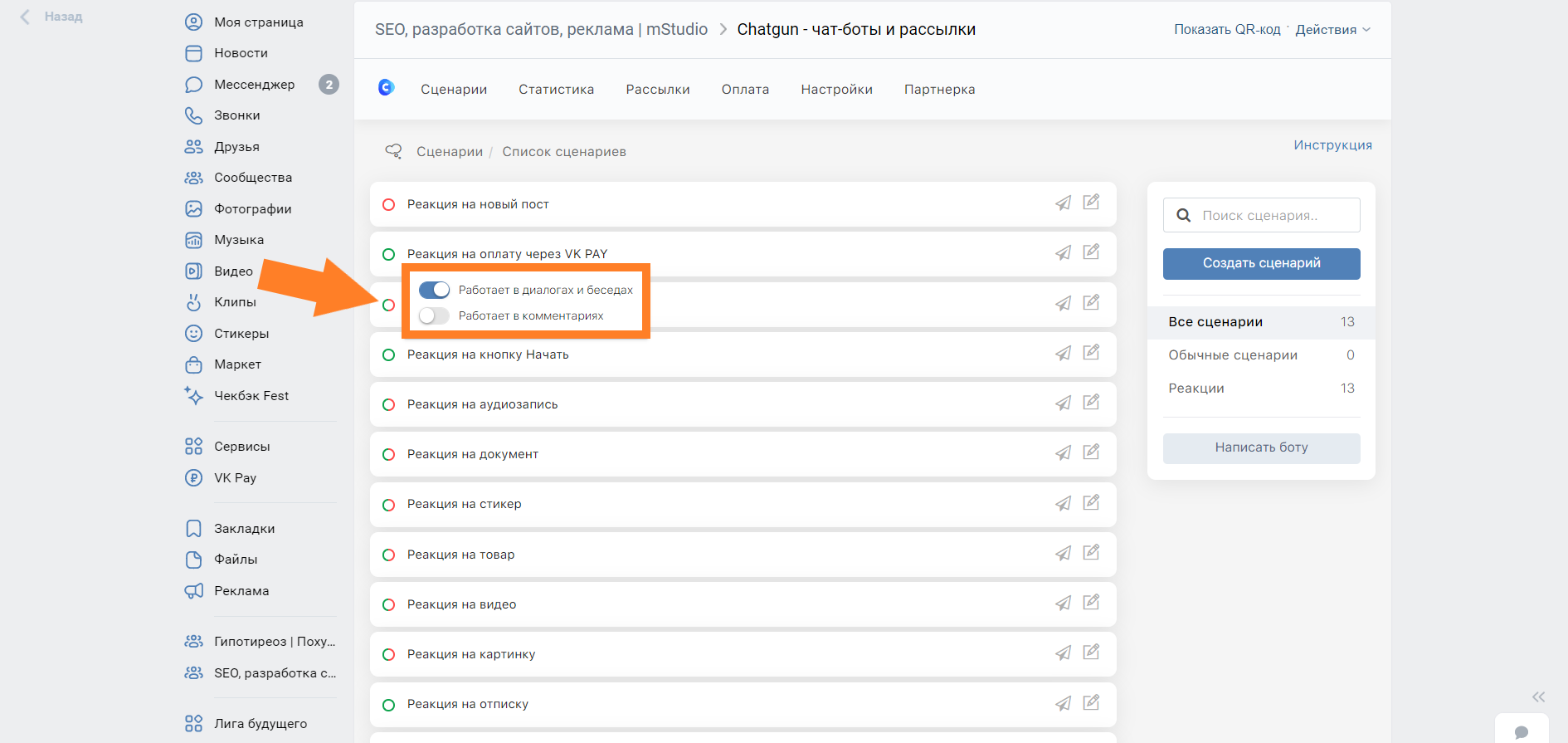
Task: Click the Поиск сценария search field
Action: [x=1261, y=215]
